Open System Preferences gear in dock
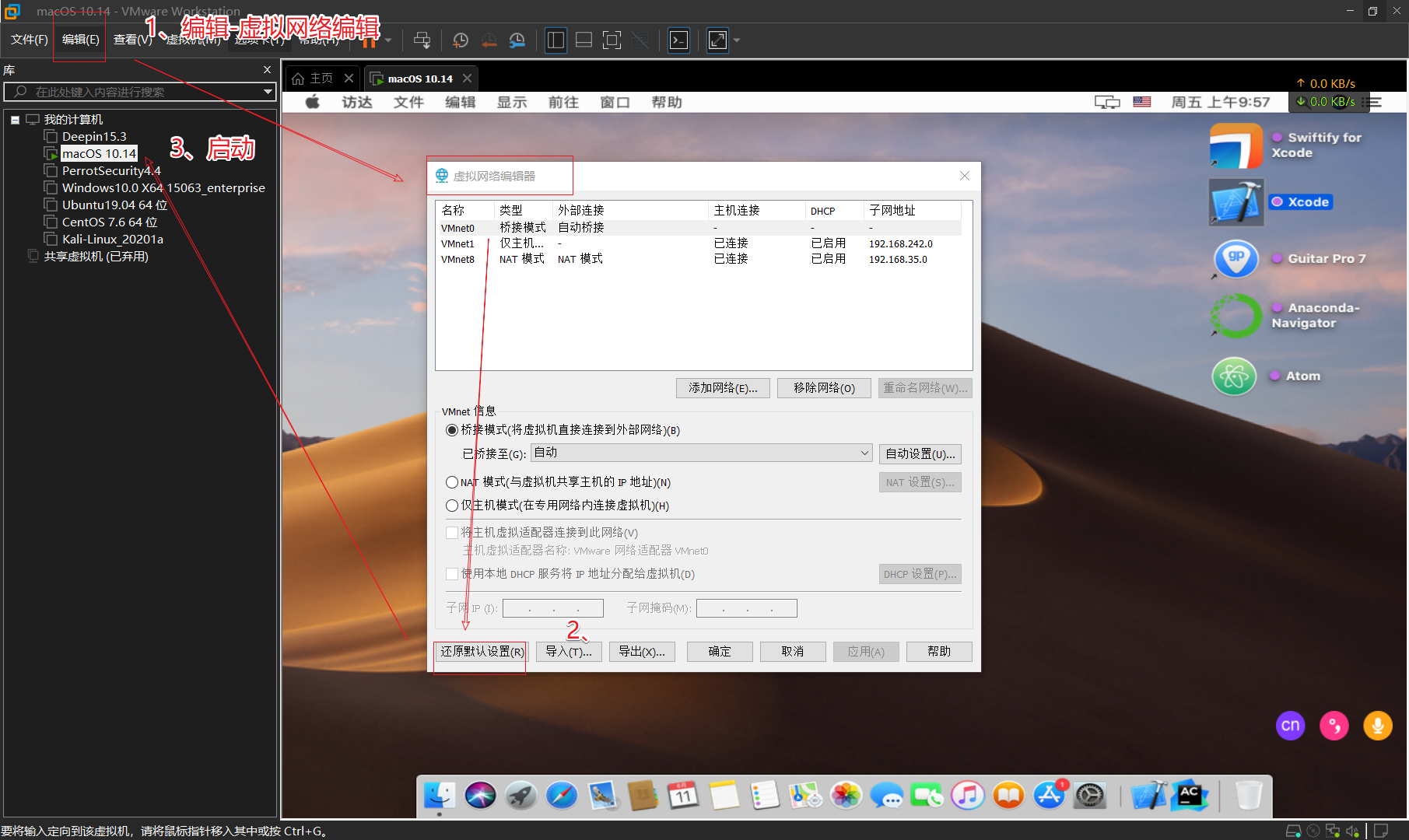Screen dimensions: 1409x840 click(x=1090, y=795)
